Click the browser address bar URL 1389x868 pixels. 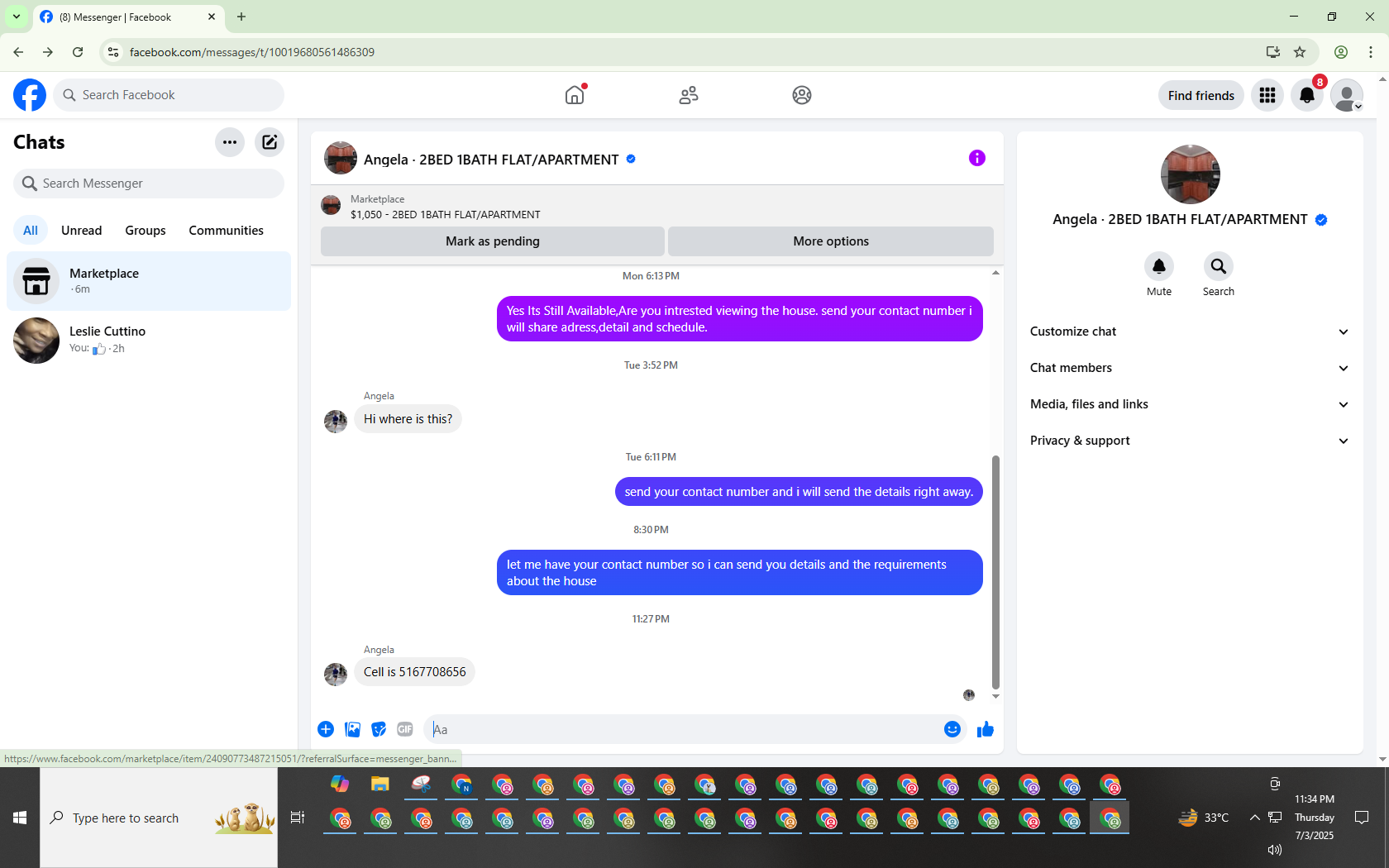click(x=251, y=52)
